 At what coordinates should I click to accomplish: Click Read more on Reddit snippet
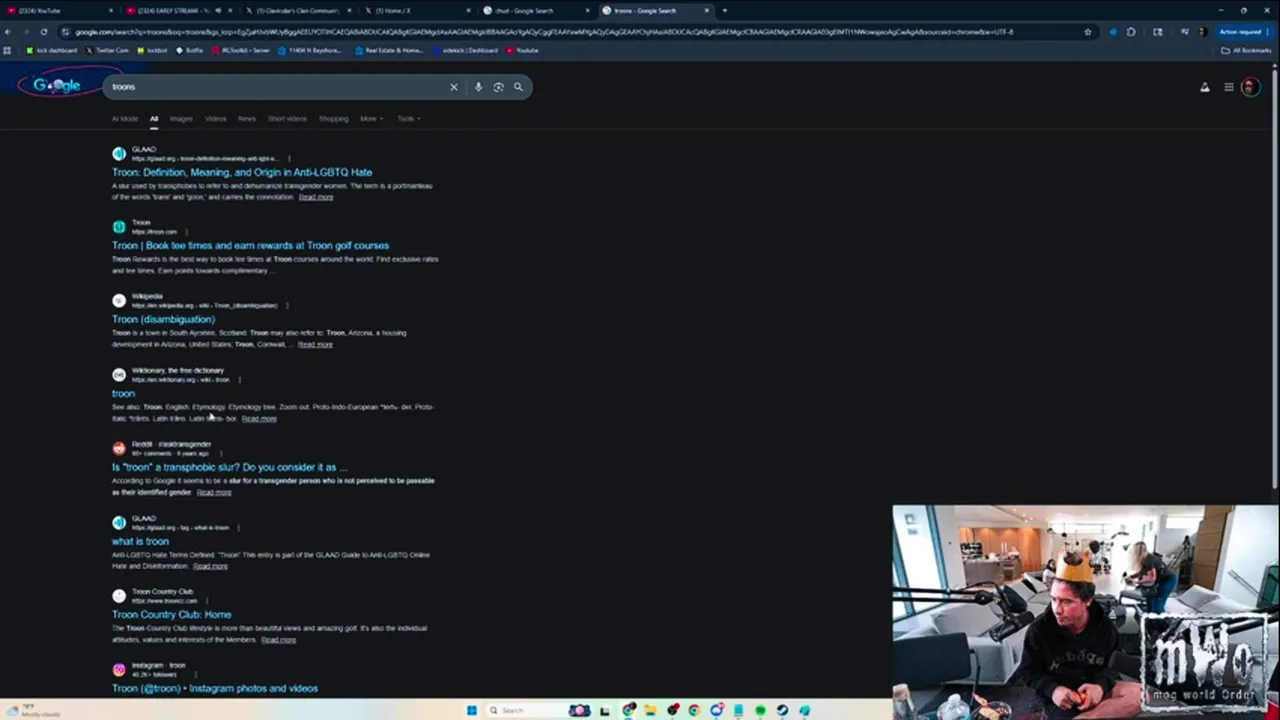tap(214, 492)
